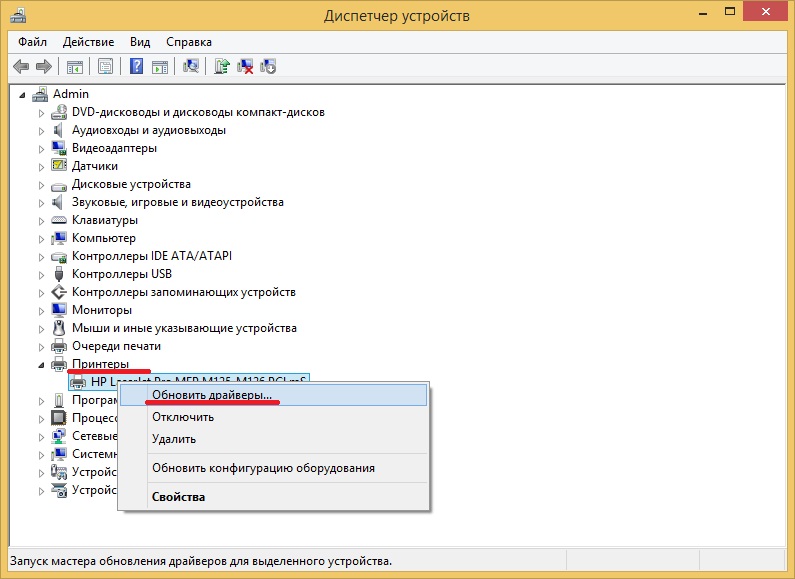The image size is (795, 579).
Task: Click the Disable device down-arrow icon
Action: (268, 66)
